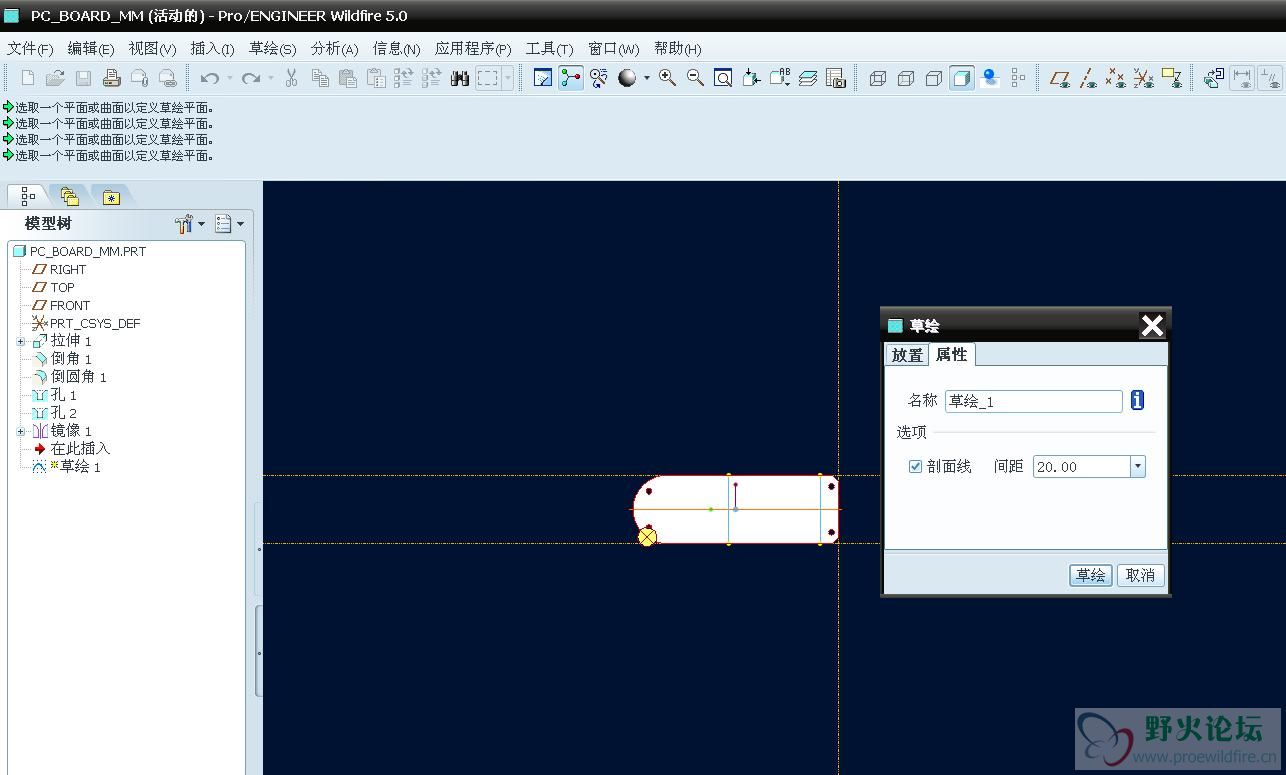Open the 文件(F) menu
This screenshot has width=1286, height=775.
31,48
